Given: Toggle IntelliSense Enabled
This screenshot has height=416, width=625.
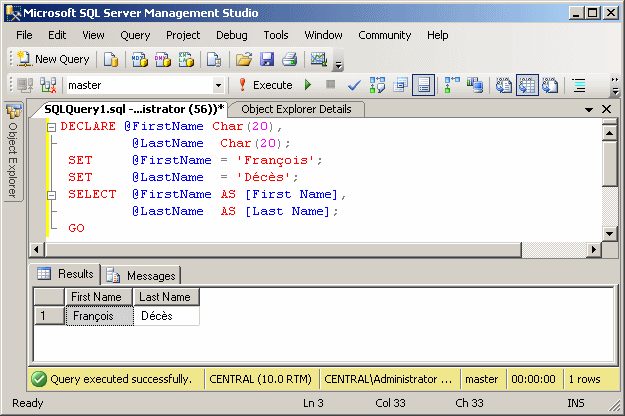Looking at the screenshot, I should [x=423, y=85].
